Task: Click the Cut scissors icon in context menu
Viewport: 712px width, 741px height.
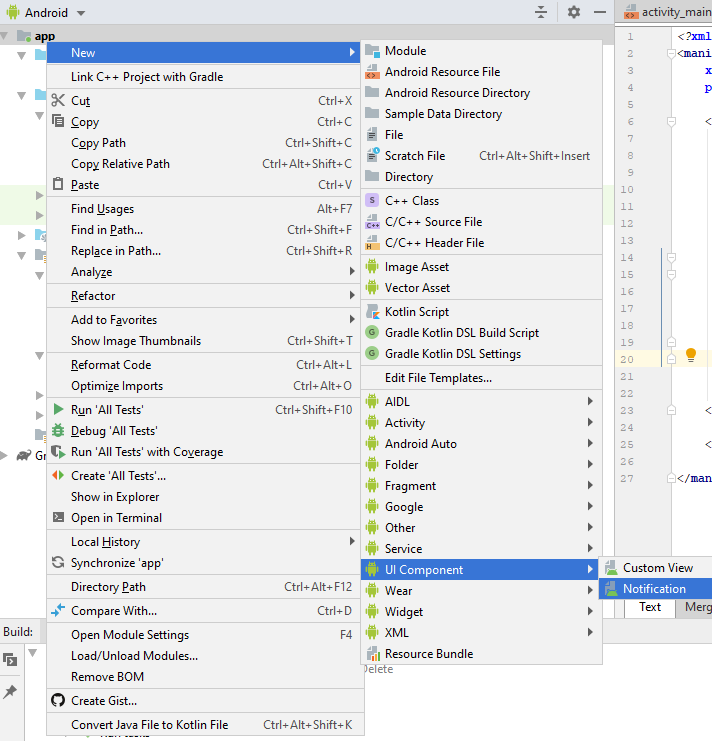Action: click(x=58, y=101)
